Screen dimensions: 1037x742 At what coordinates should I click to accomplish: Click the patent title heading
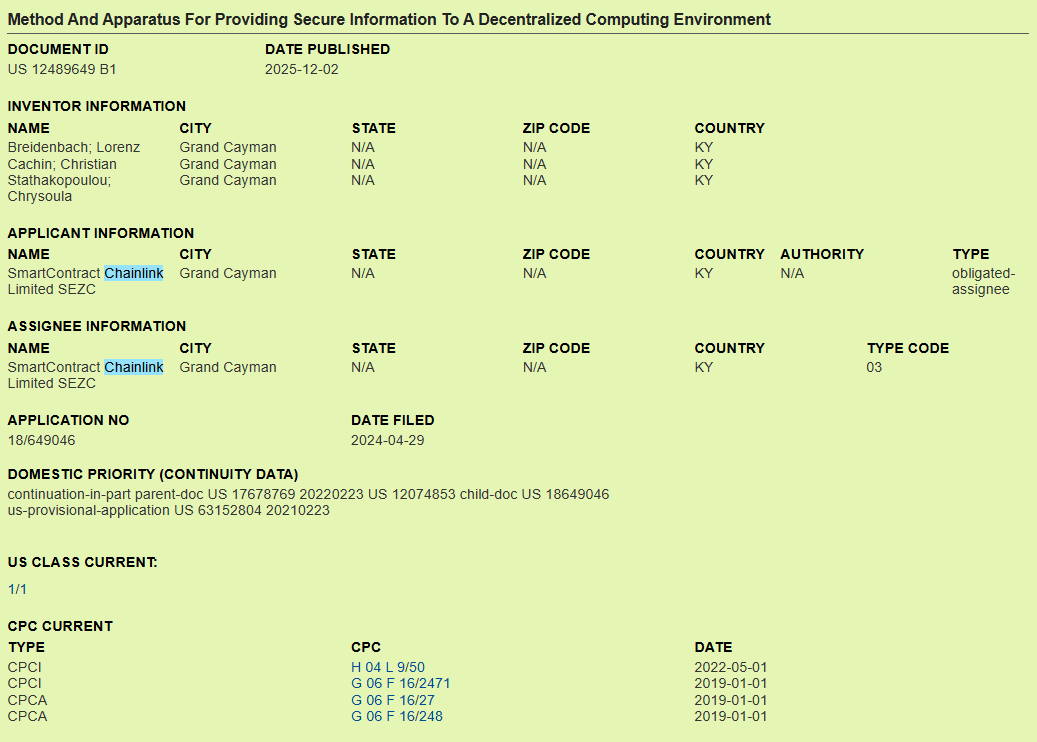click(389, 19)
